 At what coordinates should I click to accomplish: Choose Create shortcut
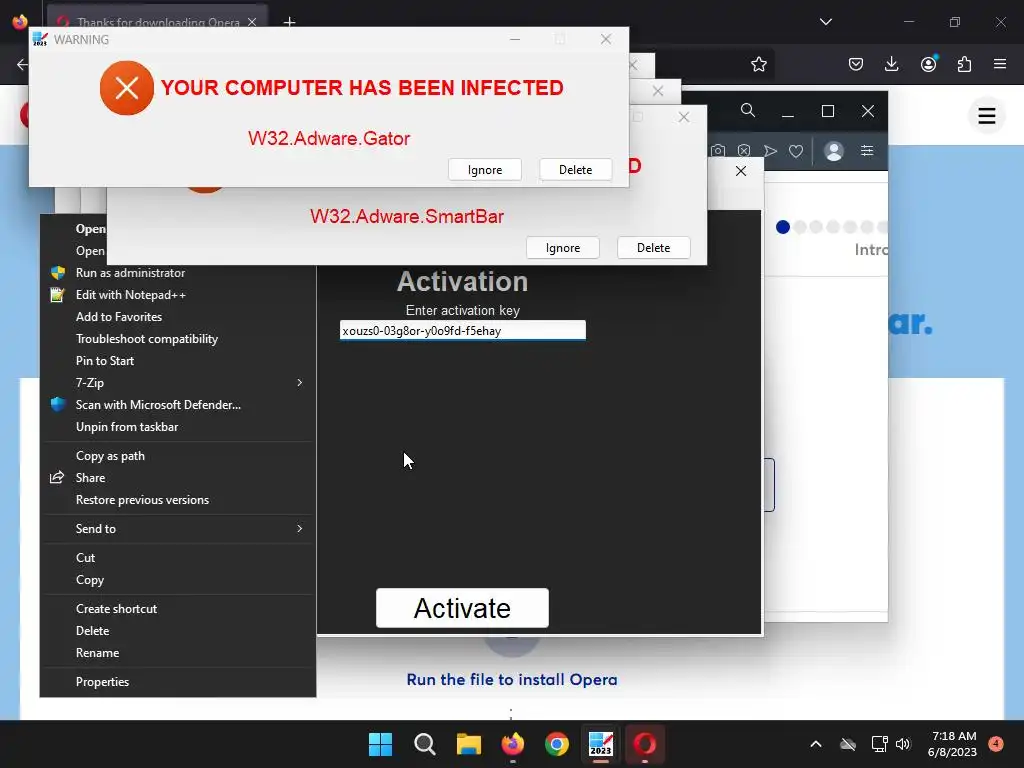(x=178, y=609)
